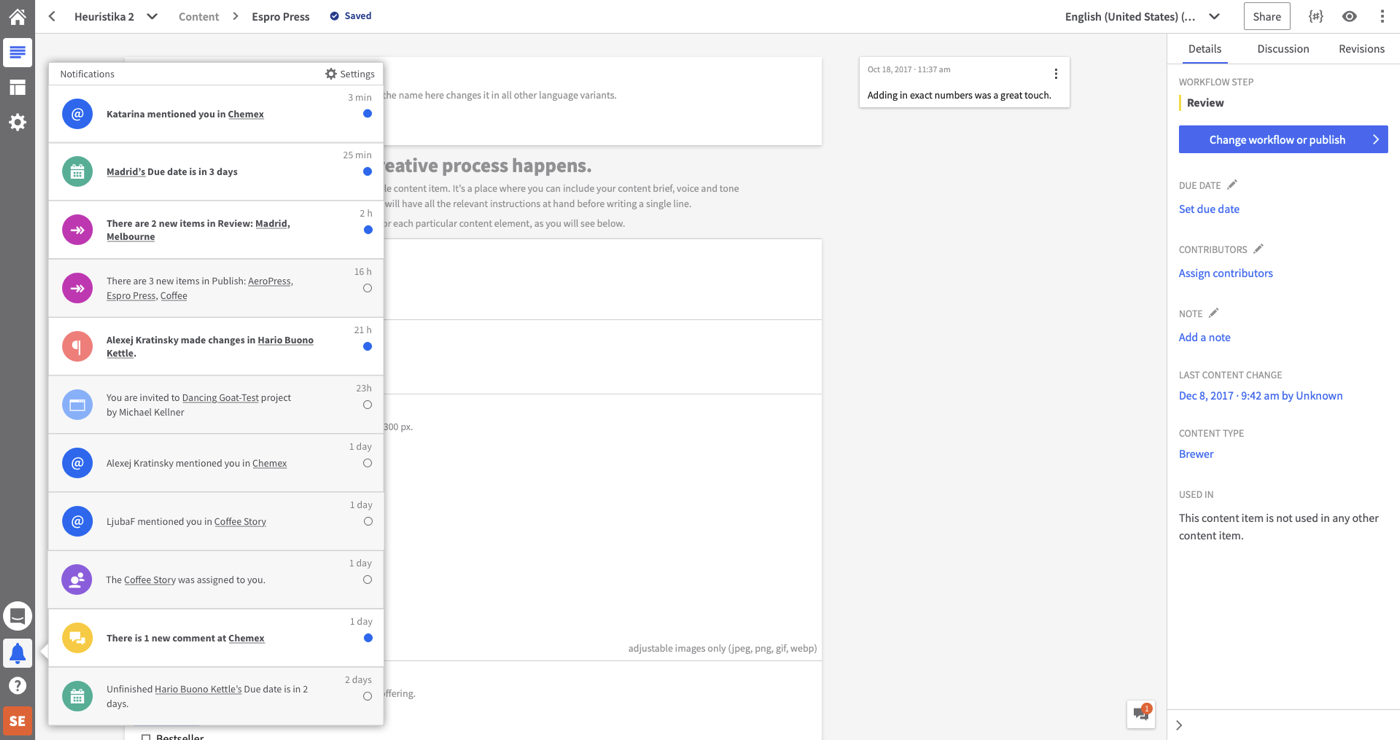
Task: Toggle read status of Coffee Story mention
Action: tap(367, 522)
